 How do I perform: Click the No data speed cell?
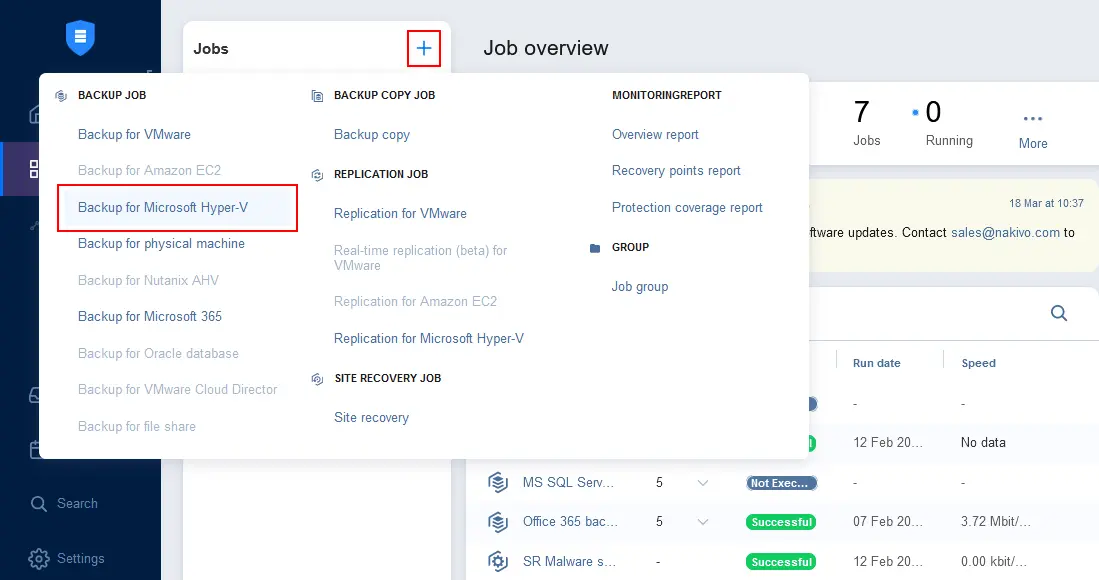coord(983,443)
